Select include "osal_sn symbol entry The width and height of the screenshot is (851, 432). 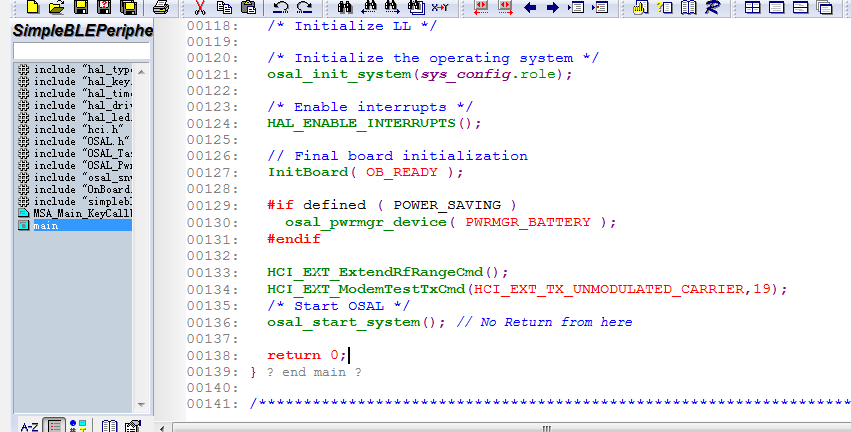pos(73,177)
